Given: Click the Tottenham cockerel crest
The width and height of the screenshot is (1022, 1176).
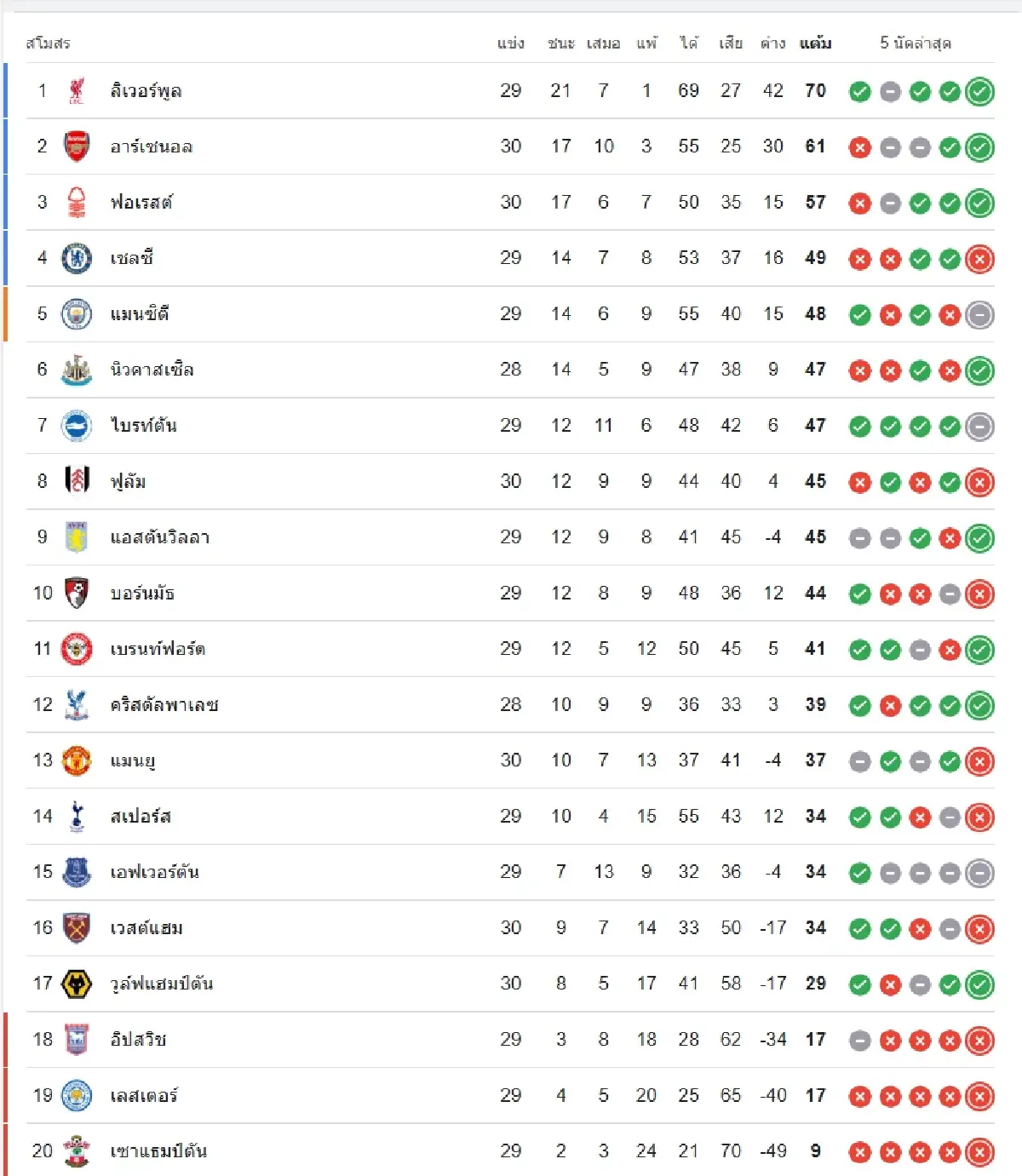Looking at the screenshot, I should pyautogui.click(x=77, y=817).
